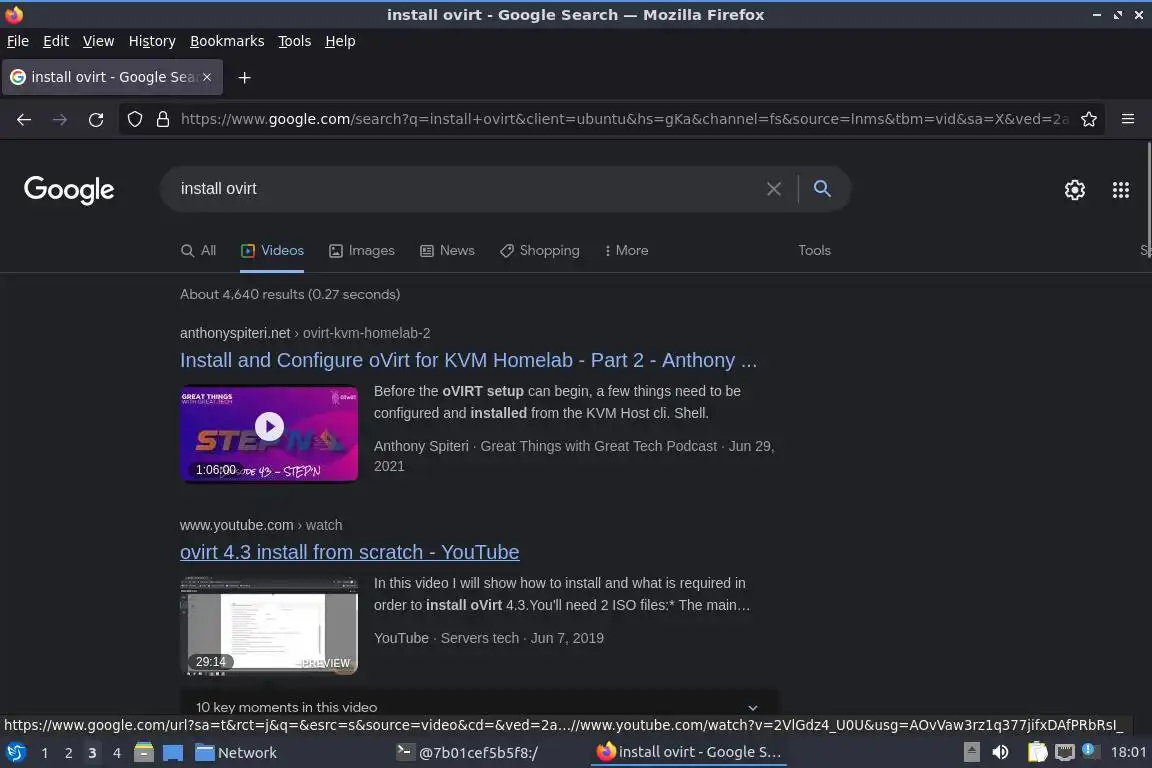Click the www.youtube.com › watch breadcrumb
This screenshot has width=1152, height=768.
261,525
